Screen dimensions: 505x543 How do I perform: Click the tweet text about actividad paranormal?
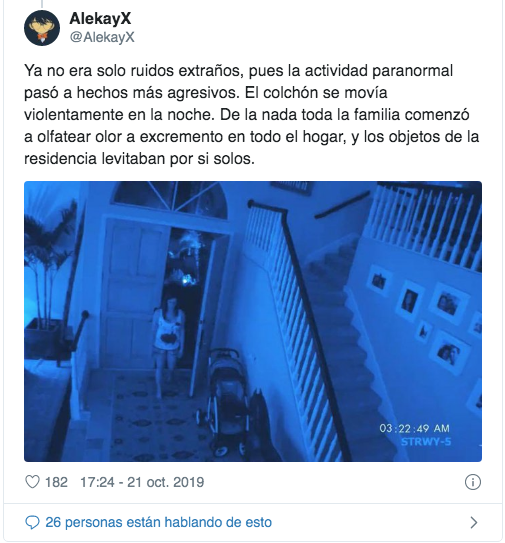point(251,115)
